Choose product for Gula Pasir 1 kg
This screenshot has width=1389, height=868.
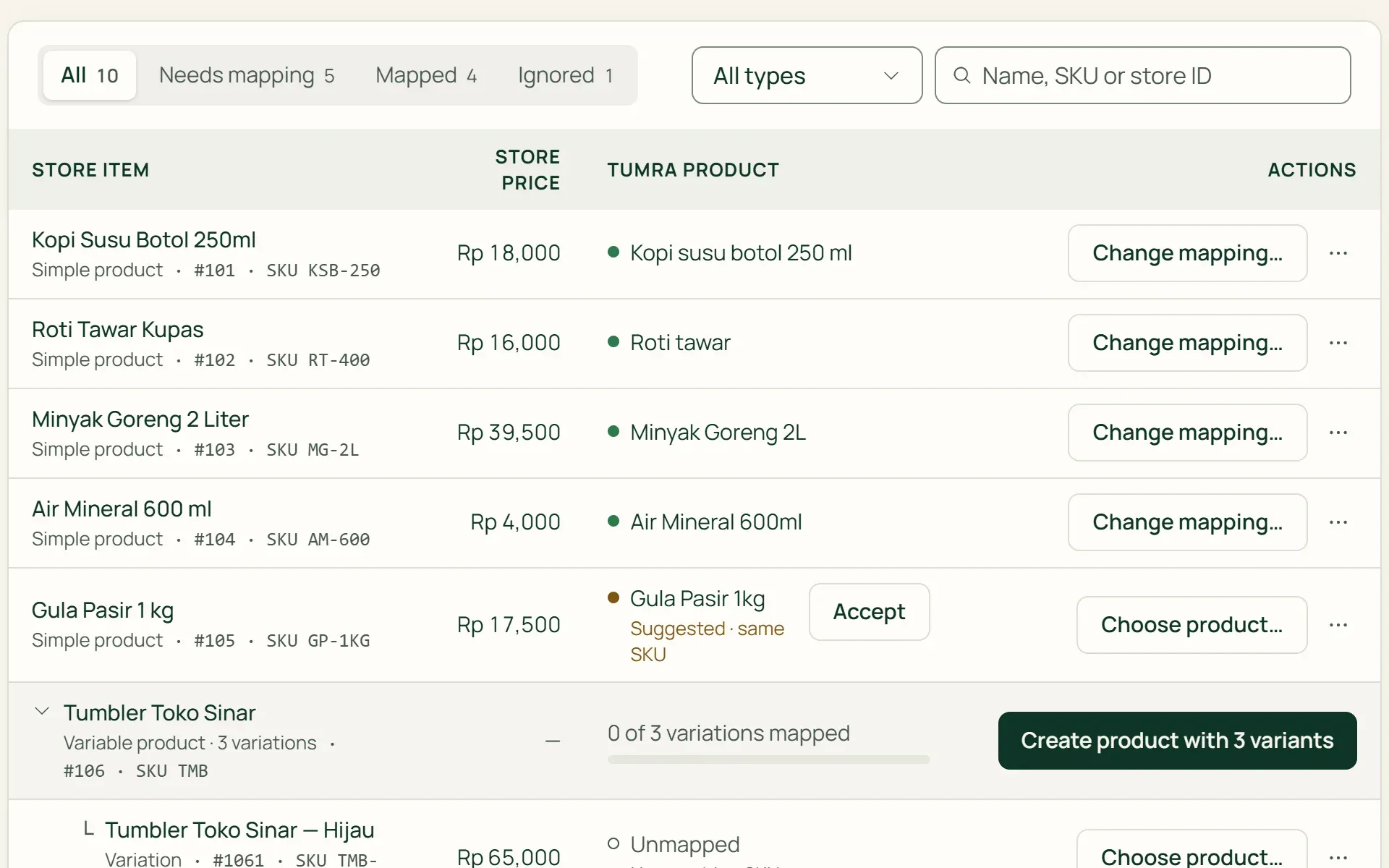[x=1192, y=625]
